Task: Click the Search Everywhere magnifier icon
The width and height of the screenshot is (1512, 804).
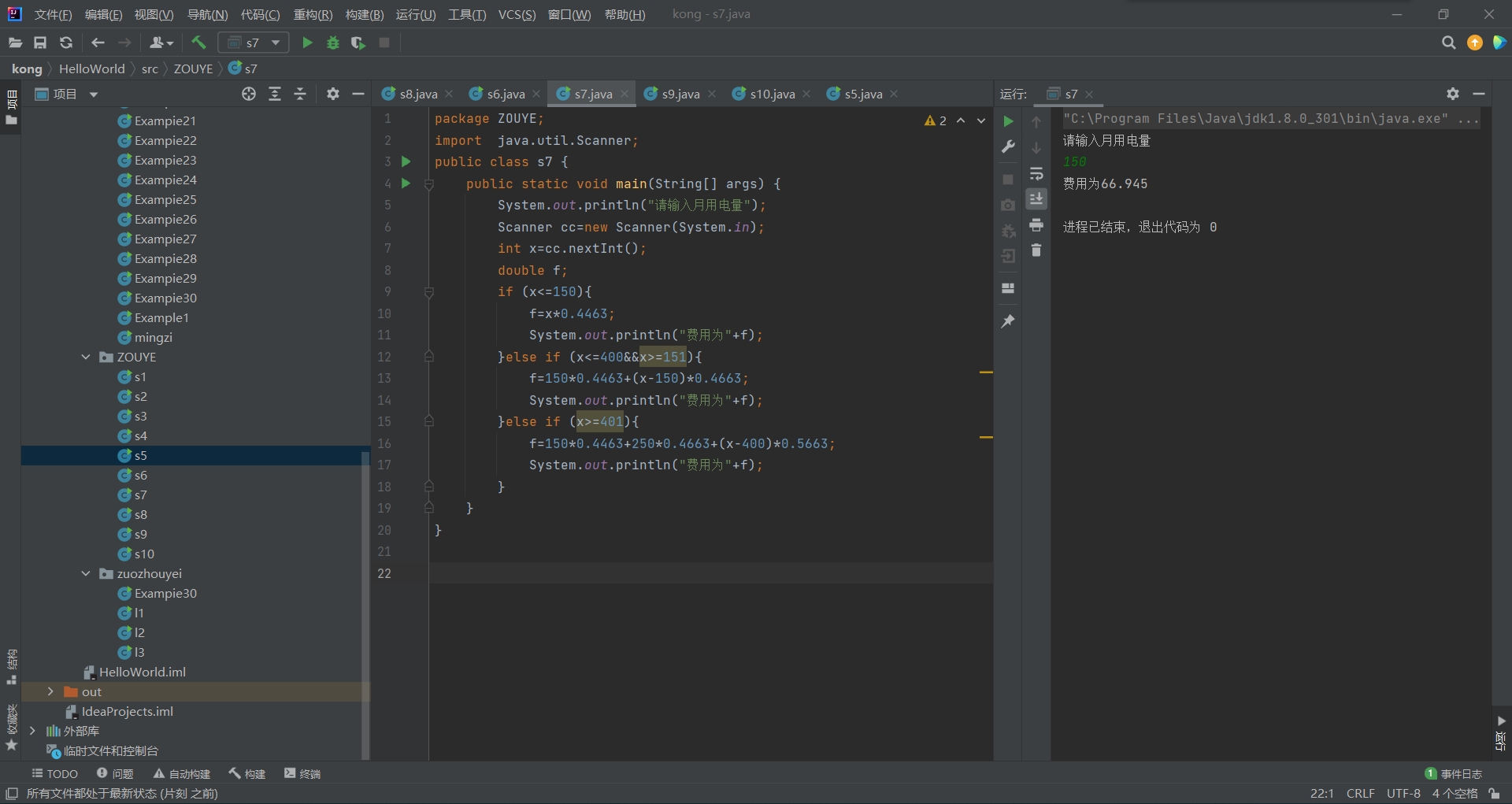Action: click(x=1448, y=43)
